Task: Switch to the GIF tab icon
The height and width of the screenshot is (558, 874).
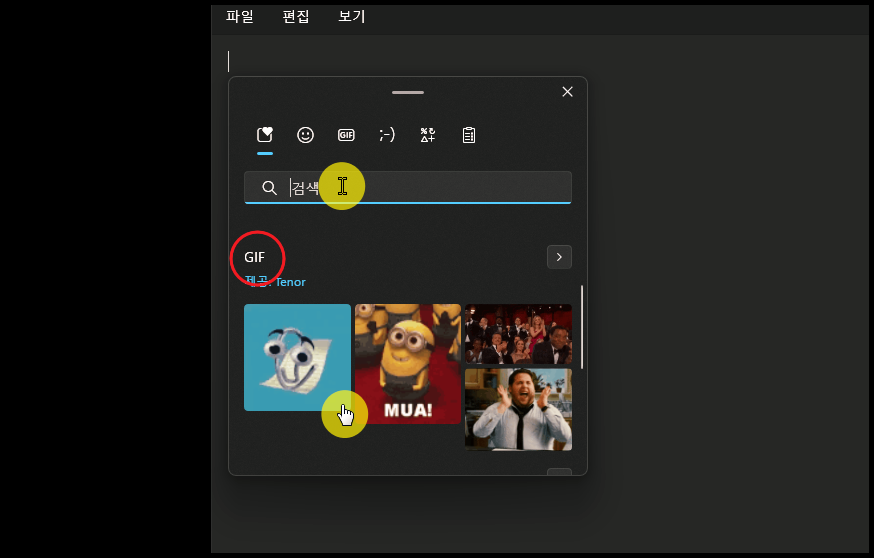Action: (346, 135)
